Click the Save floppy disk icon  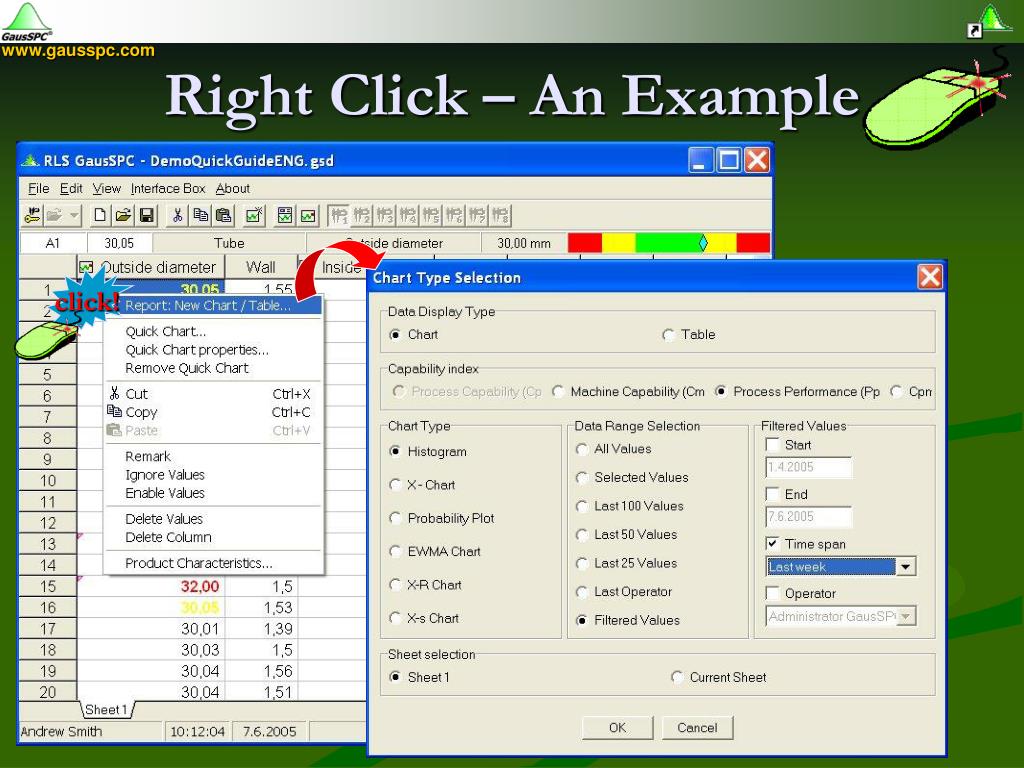pos(146,215)
